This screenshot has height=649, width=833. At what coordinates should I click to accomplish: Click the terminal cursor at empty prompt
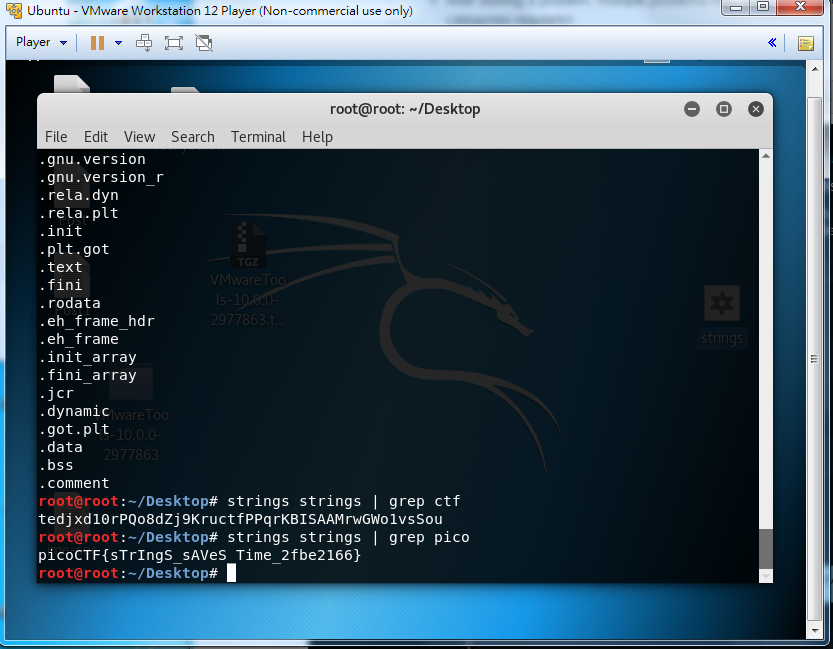click(231, 574)
